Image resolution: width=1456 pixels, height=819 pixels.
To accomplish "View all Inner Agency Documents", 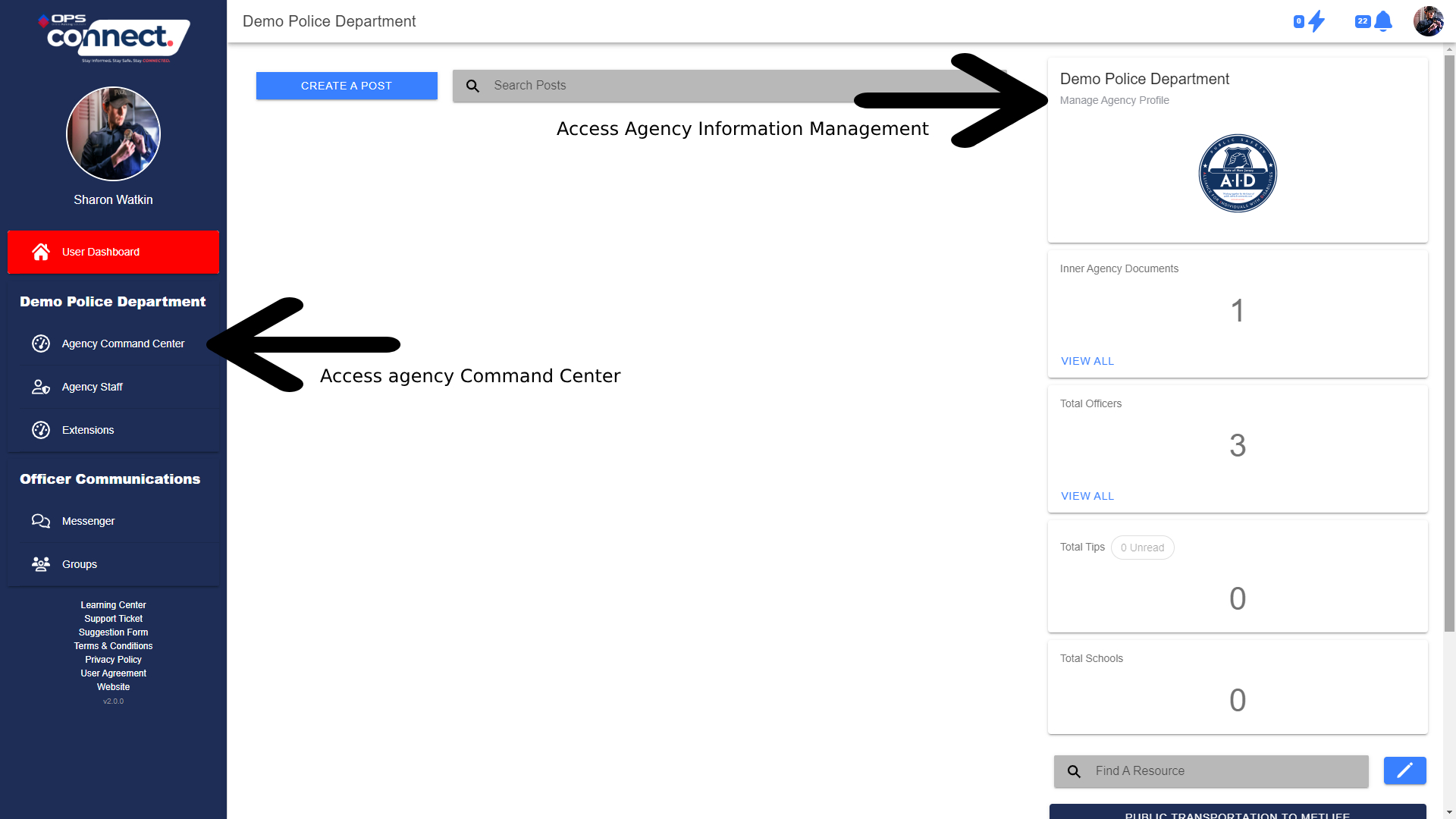I will 1087,361.
